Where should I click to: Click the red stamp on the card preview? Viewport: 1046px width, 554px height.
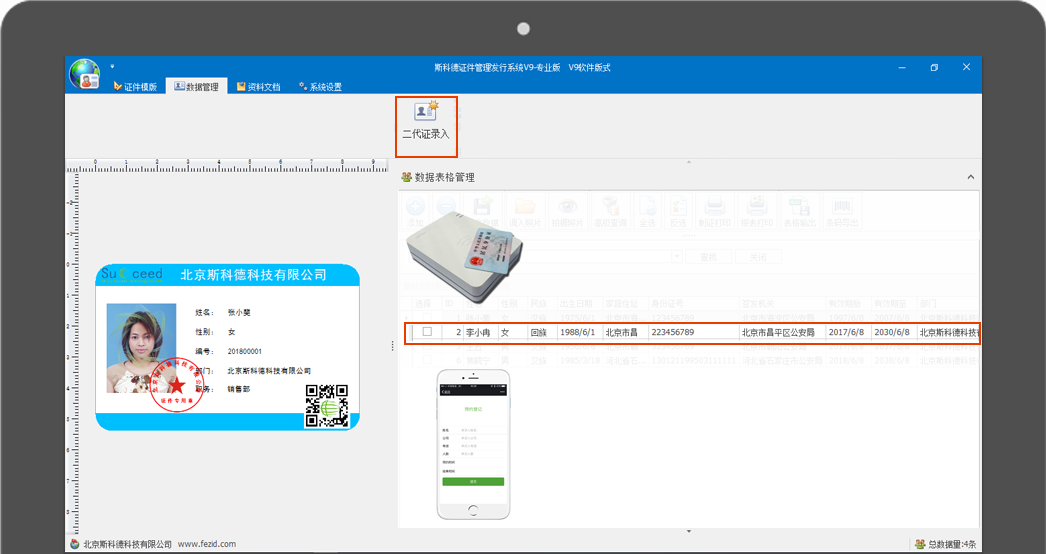(177, 385)
